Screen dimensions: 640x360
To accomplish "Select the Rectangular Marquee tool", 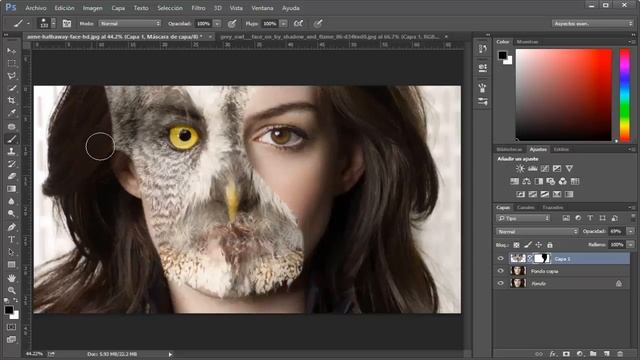I will [11, 64].
